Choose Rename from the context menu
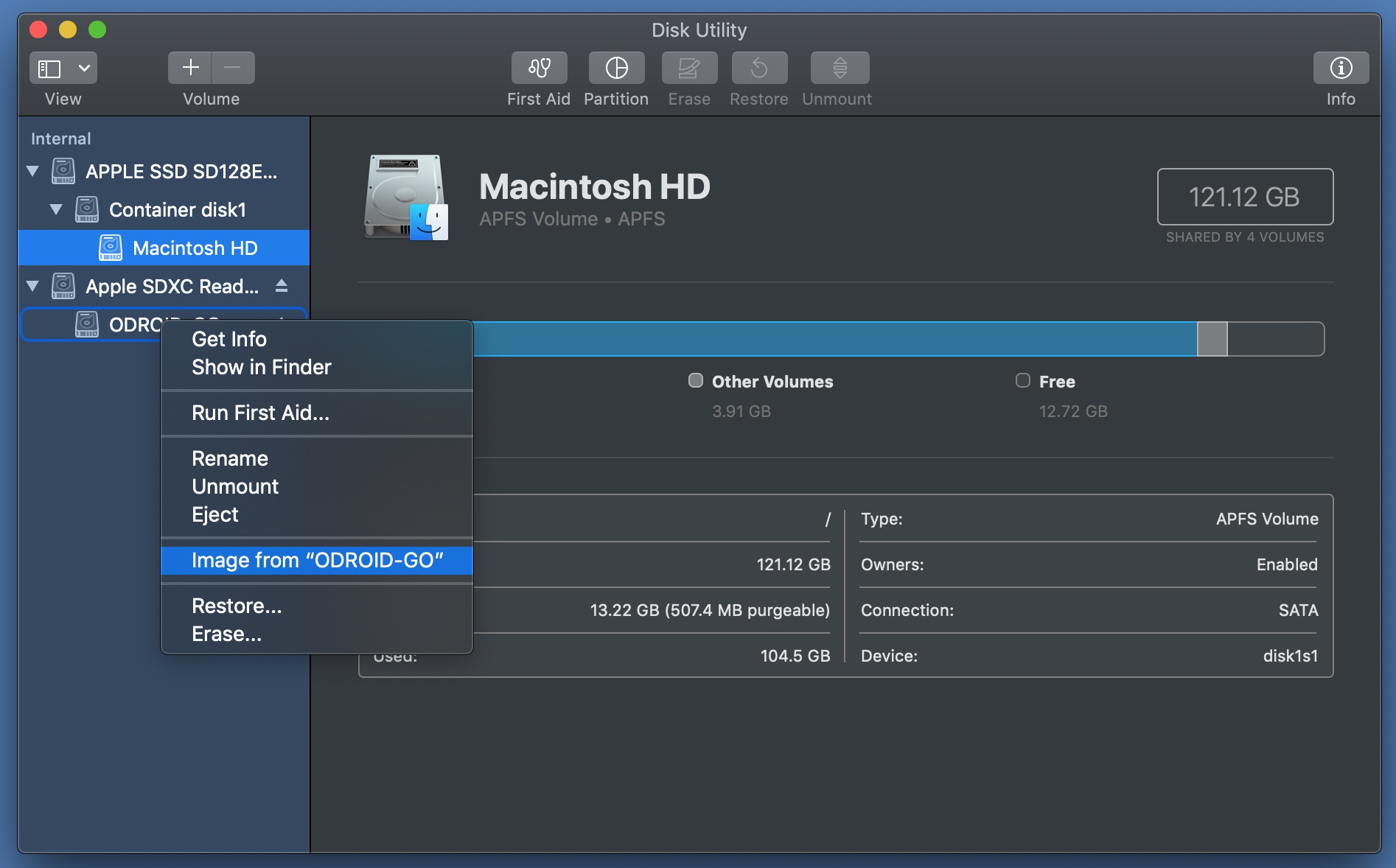The width and height of the screenshot is (1396, 868). click(x=316, y=458)
